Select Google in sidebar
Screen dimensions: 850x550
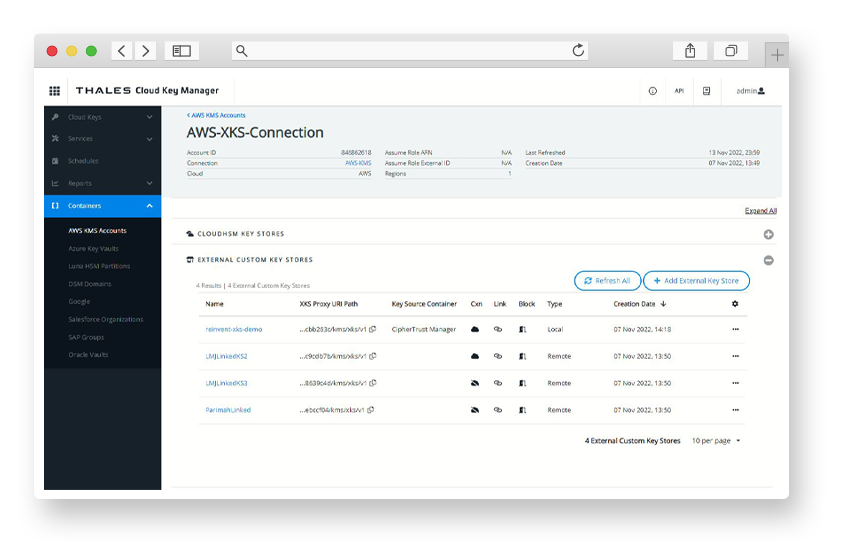pyautogui.click(x=79, y=301)
